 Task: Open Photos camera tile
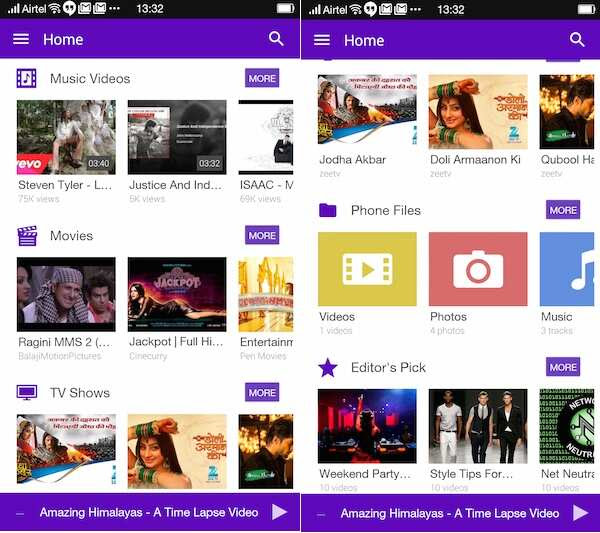pyautogui.click(x=478, y=269)
